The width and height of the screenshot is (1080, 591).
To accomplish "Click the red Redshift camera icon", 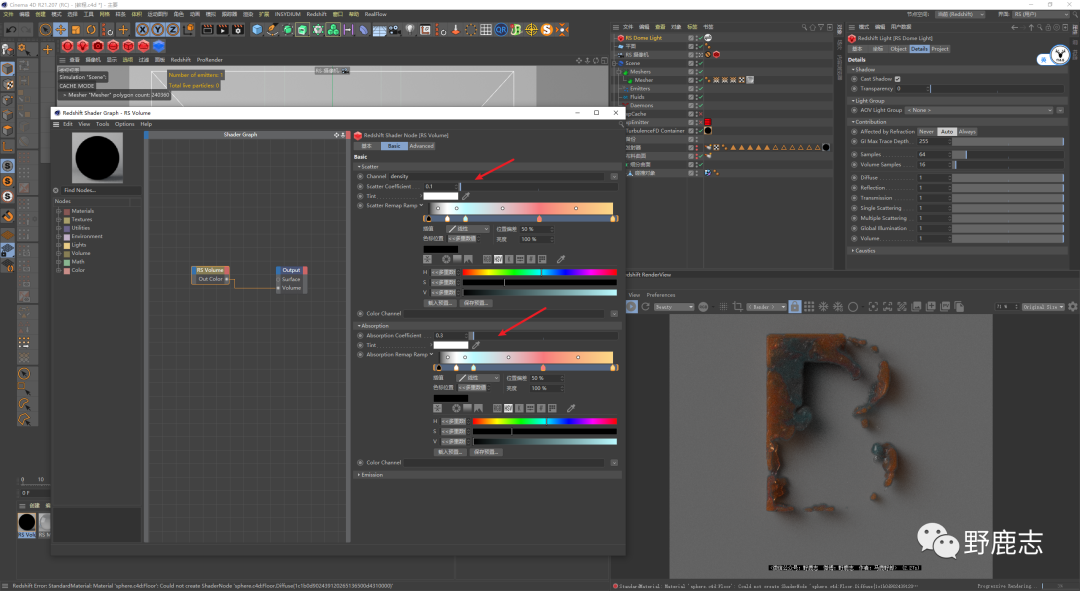I will [98, 46].
